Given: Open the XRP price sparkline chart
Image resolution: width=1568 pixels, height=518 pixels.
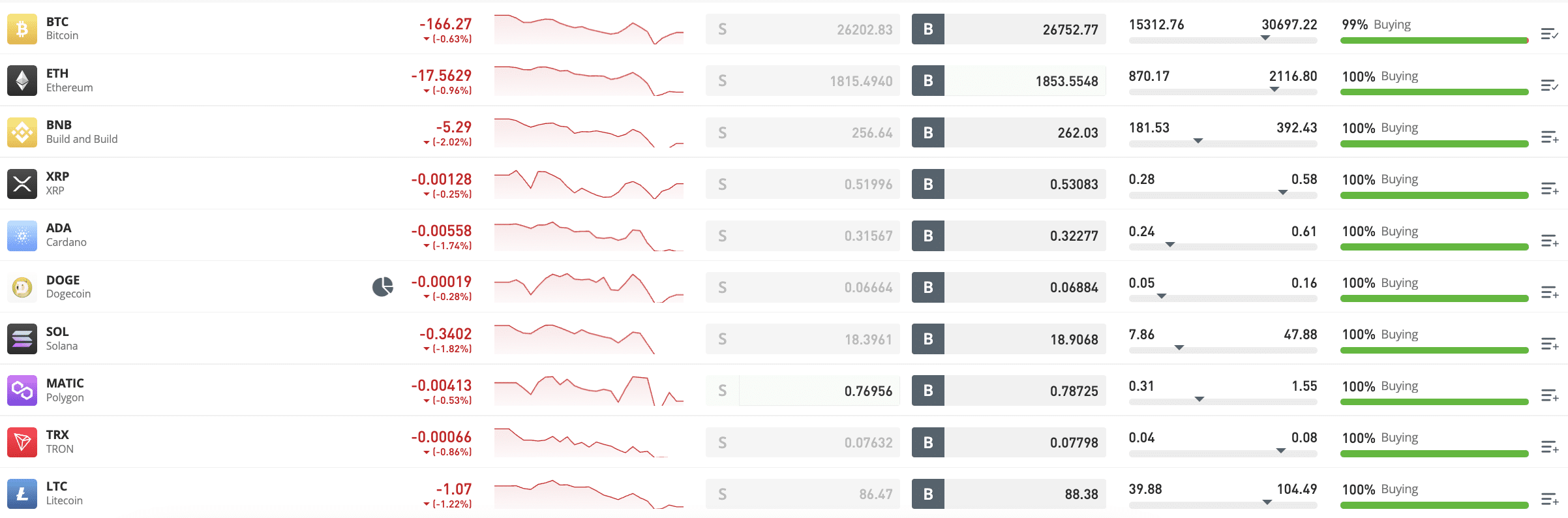Looking at the screenshot, I should pyautogui.click(x=589, y=184).
